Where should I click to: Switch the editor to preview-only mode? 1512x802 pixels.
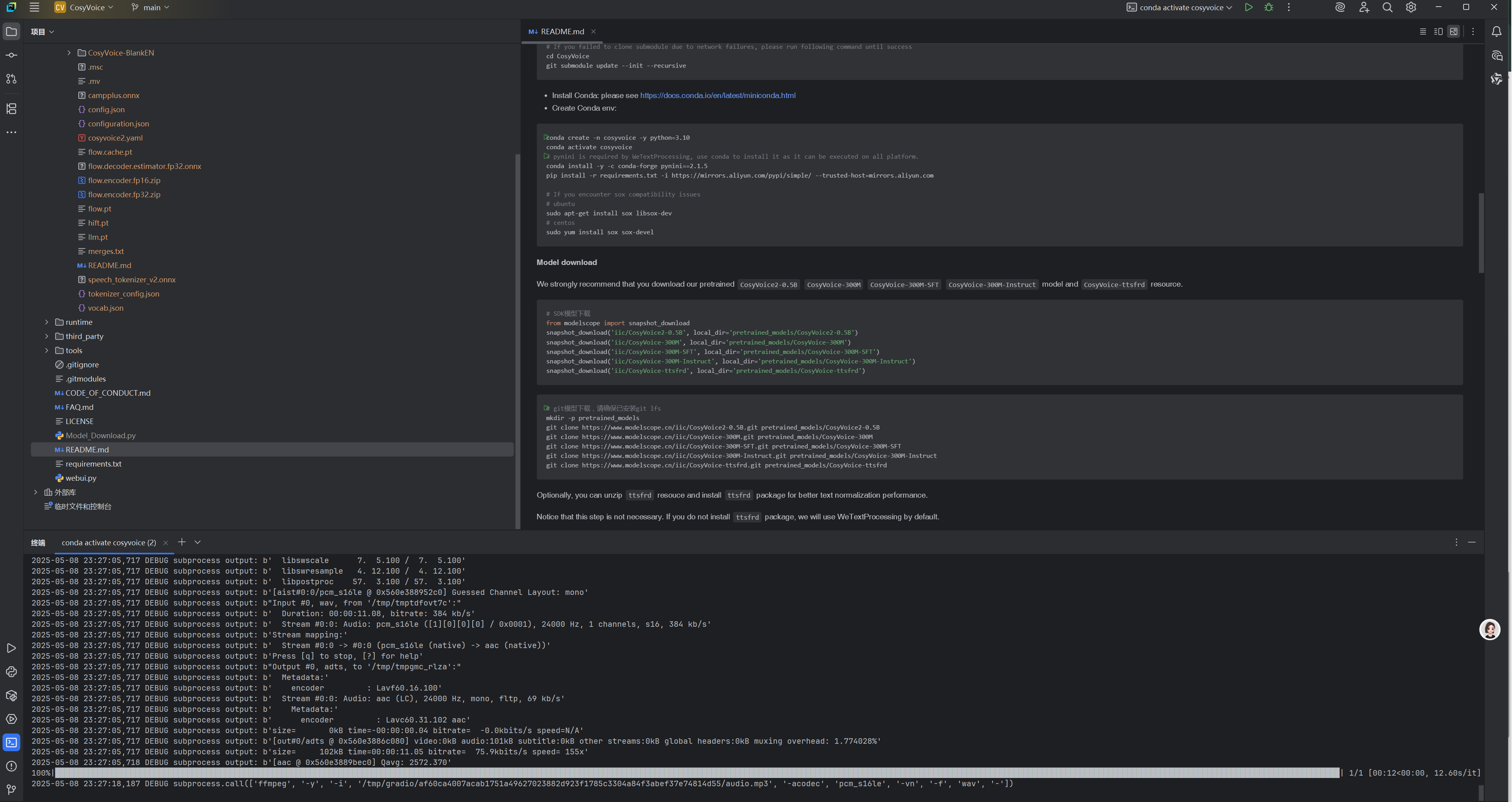coord(1453,32)
